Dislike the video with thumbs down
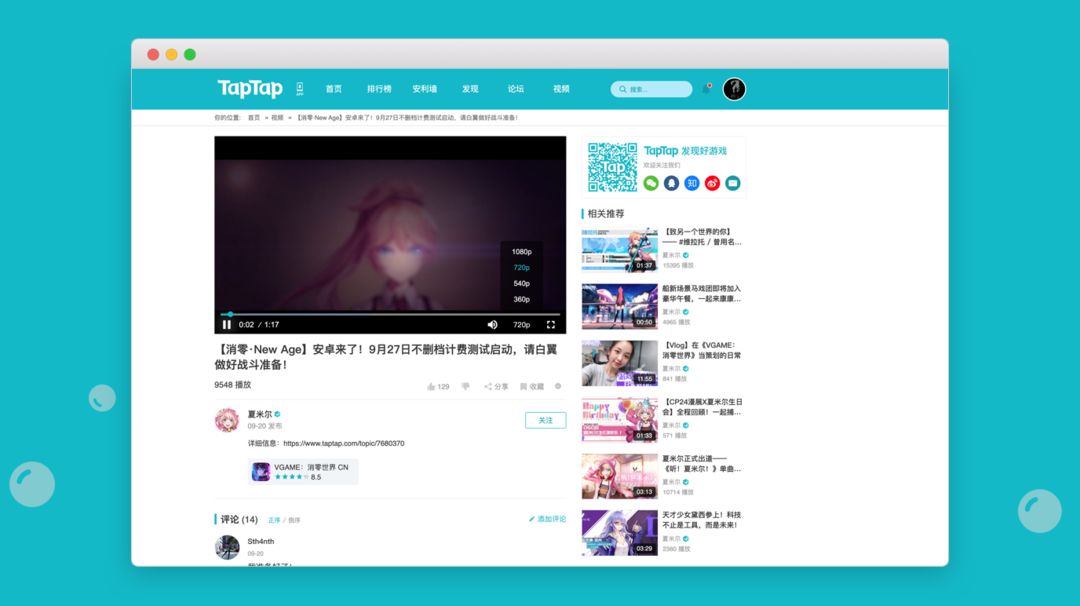The width and height of the screenshot is (1080, 606). pos(466,386)
